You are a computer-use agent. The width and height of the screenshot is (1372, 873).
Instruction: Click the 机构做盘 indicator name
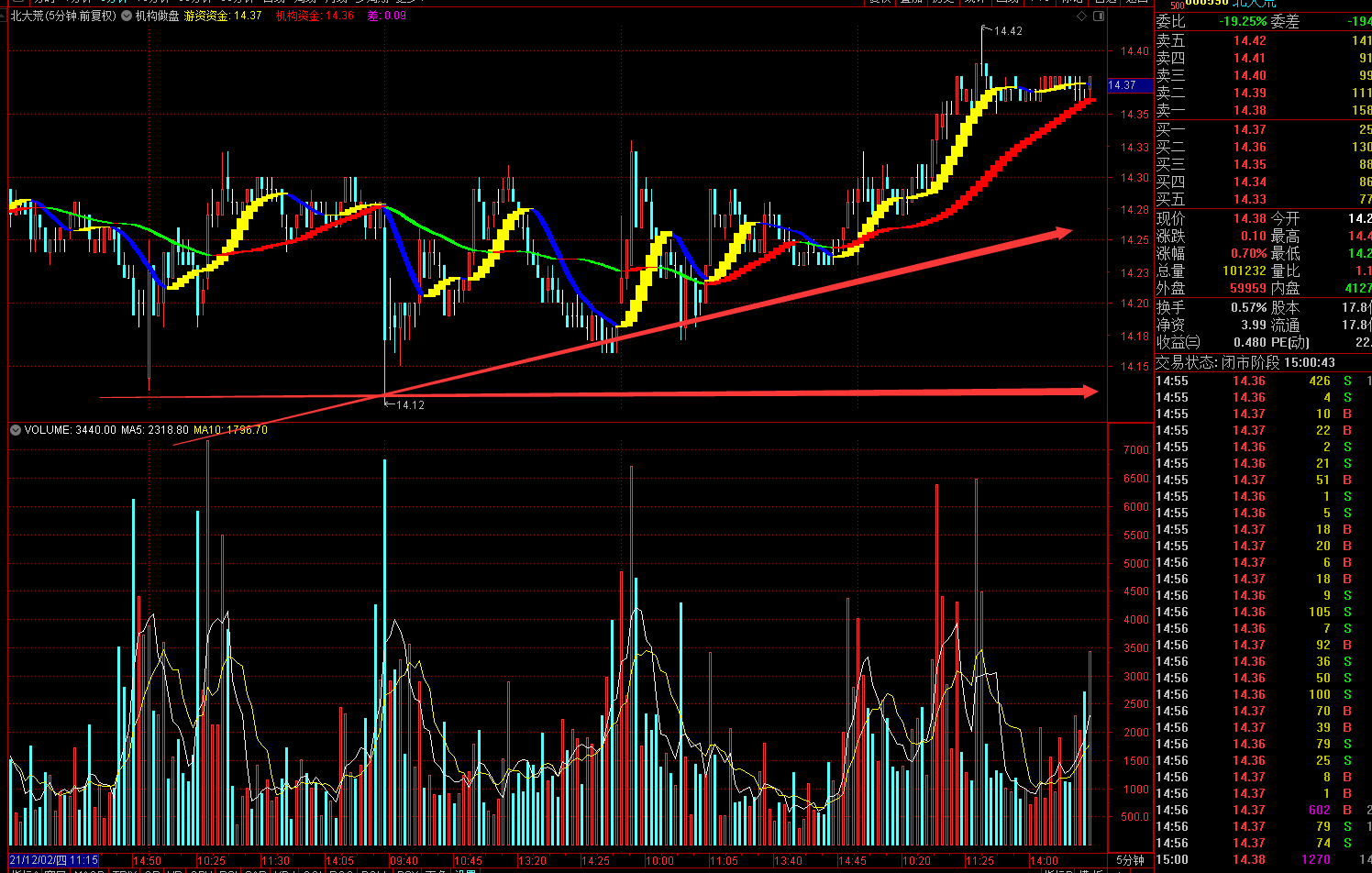point(157,16)
